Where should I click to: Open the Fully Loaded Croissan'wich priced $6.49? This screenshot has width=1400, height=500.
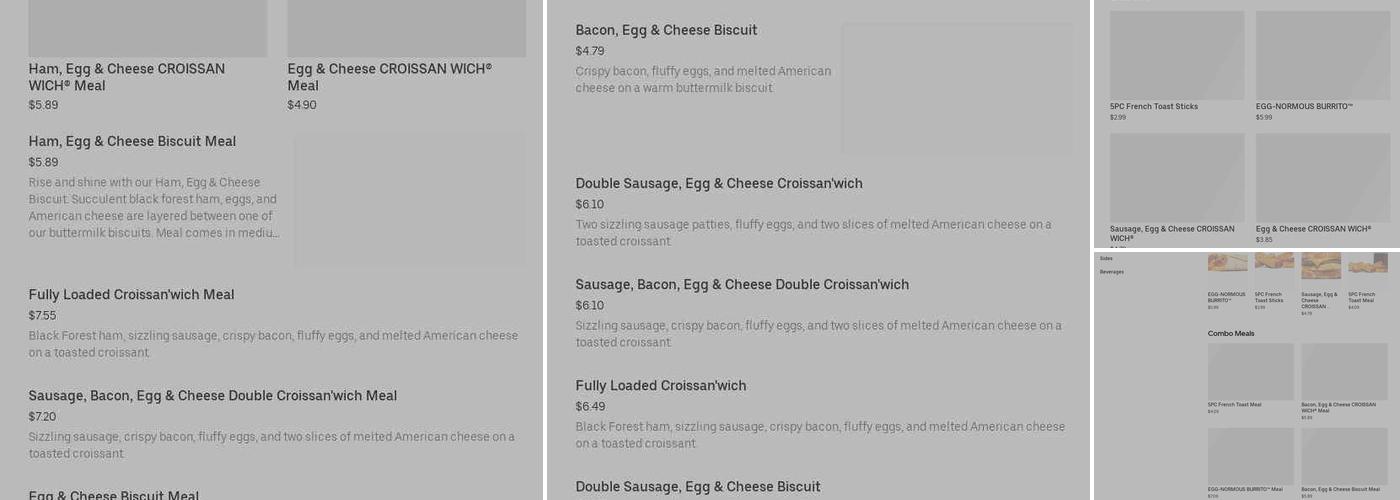pos(660,386)
